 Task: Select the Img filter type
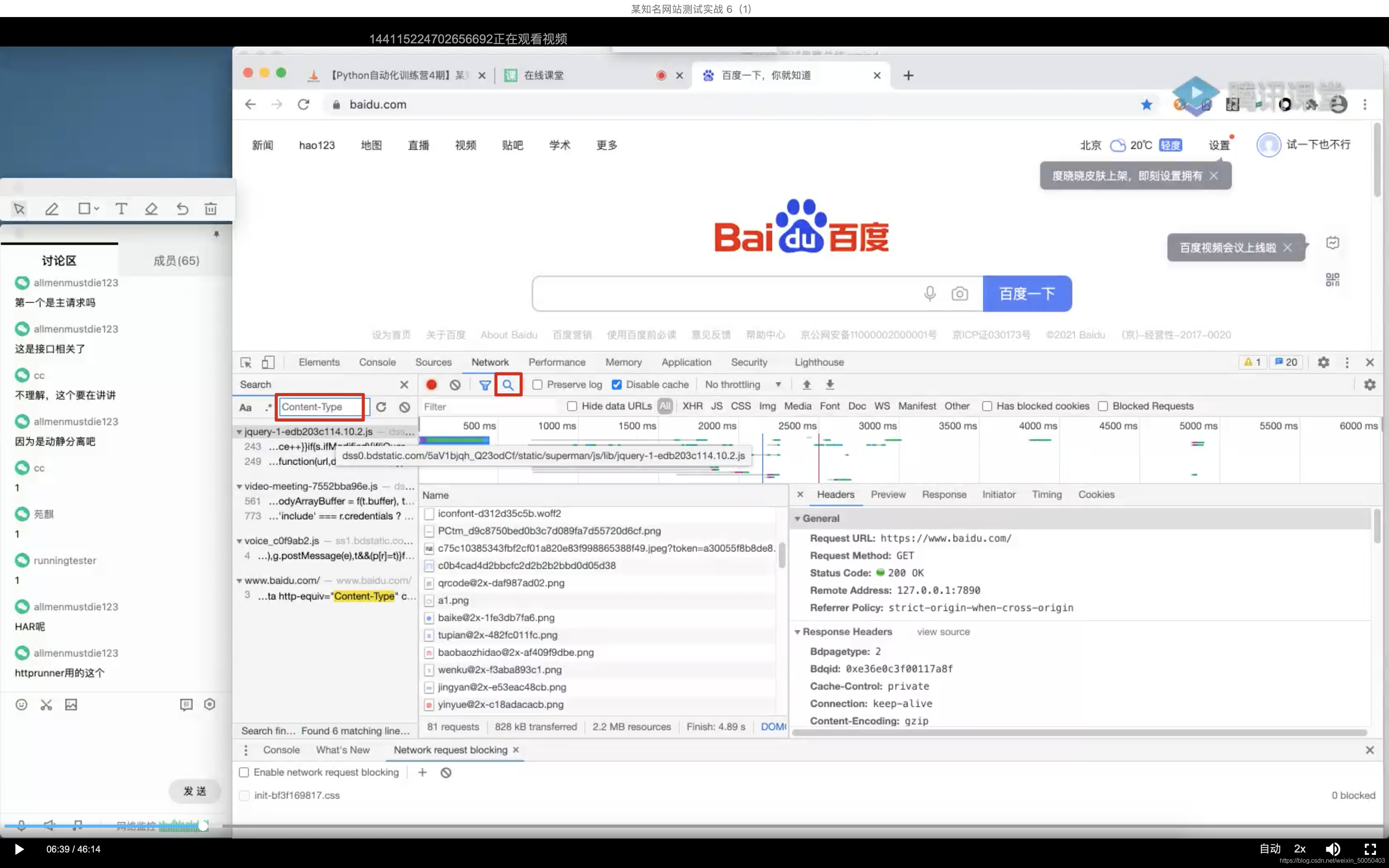click(x=767, y=406)
